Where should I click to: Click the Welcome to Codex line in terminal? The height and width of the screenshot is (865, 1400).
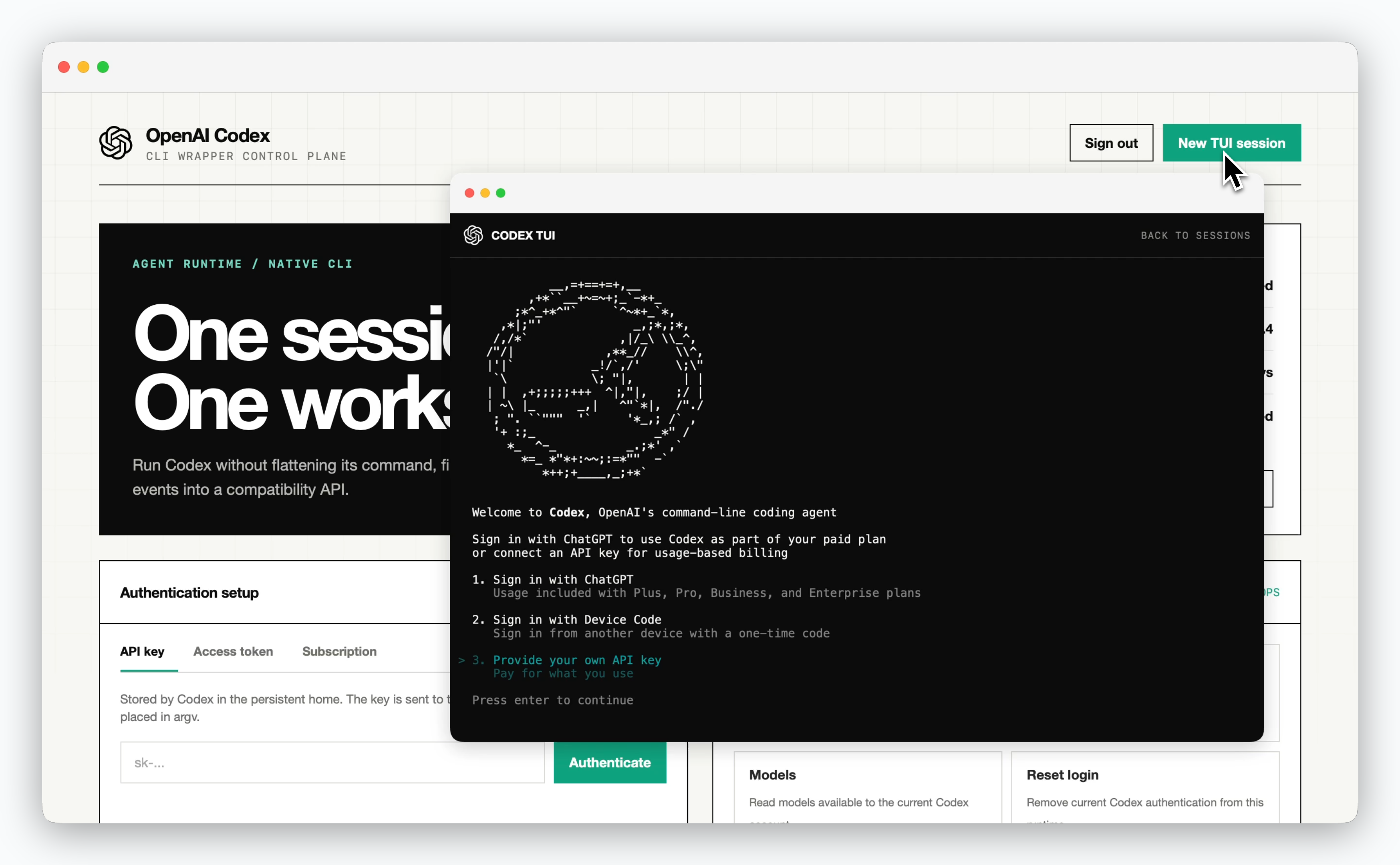click(654, 513)
